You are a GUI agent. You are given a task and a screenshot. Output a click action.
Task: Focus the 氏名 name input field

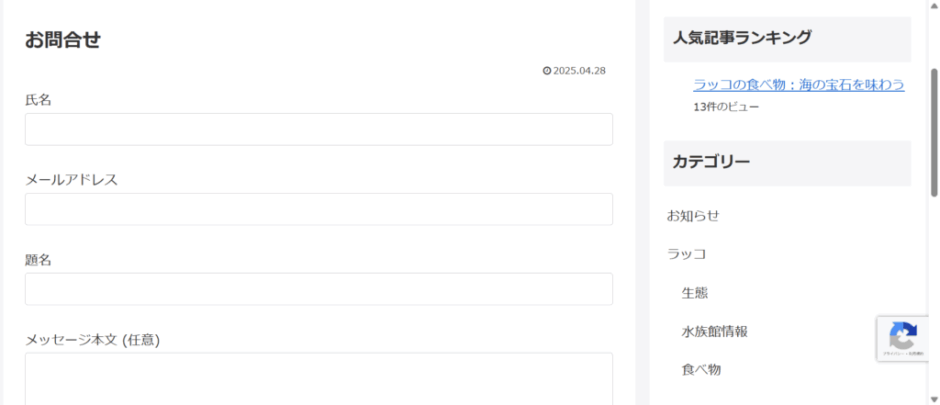318,129
